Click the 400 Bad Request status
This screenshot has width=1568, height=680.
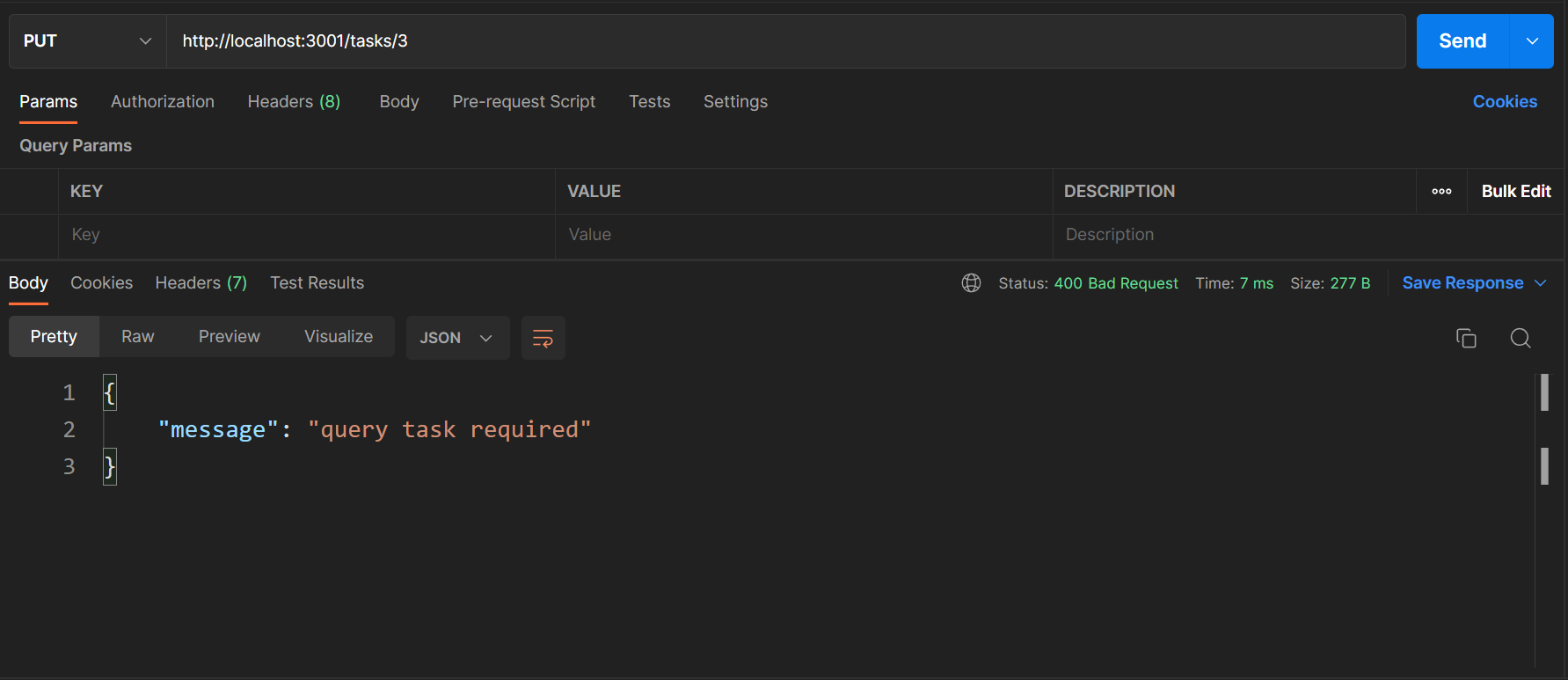(1116, 283)
